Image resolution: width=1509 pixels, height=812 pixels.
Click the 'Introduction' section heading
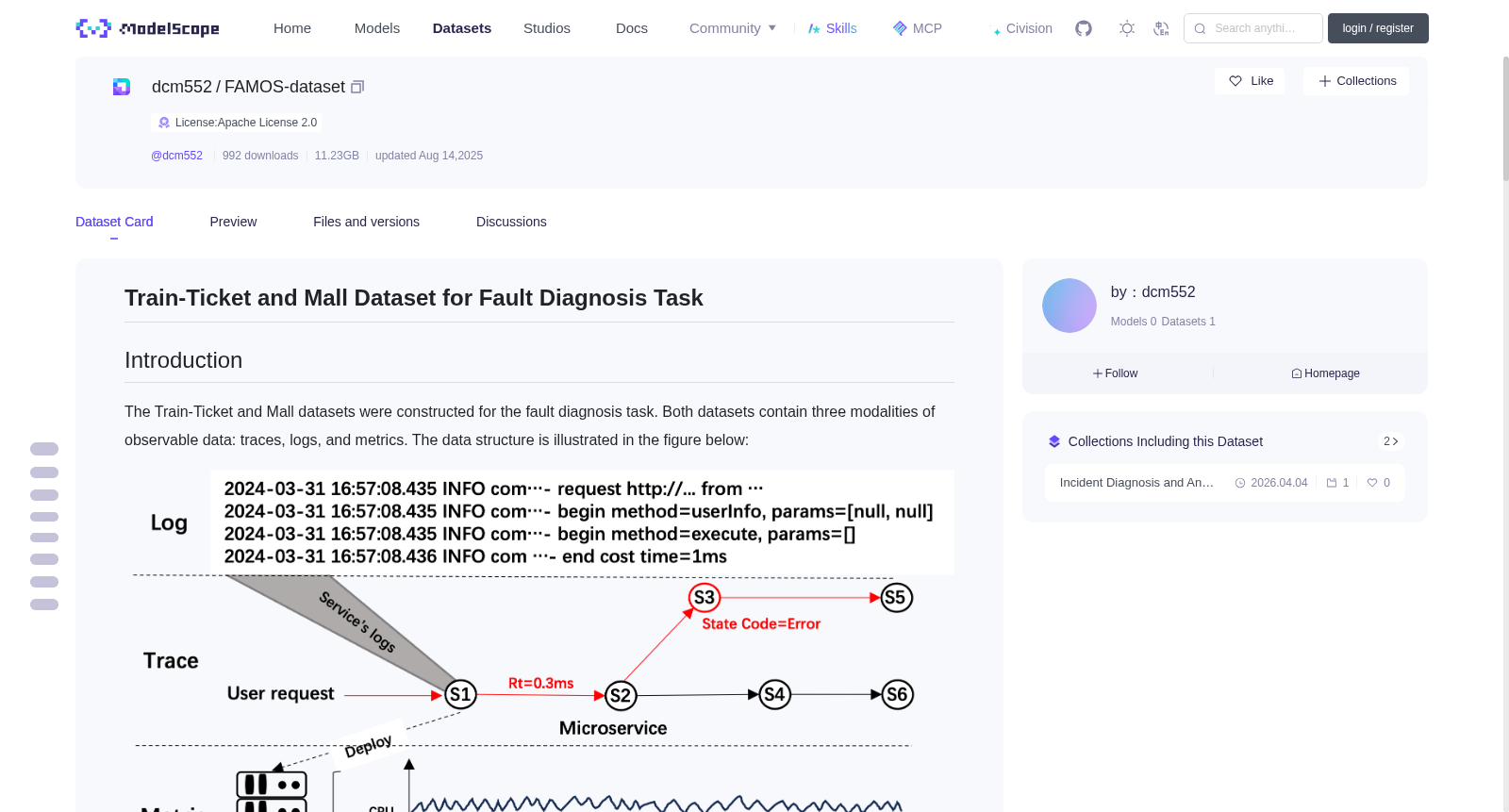point(184,360)
